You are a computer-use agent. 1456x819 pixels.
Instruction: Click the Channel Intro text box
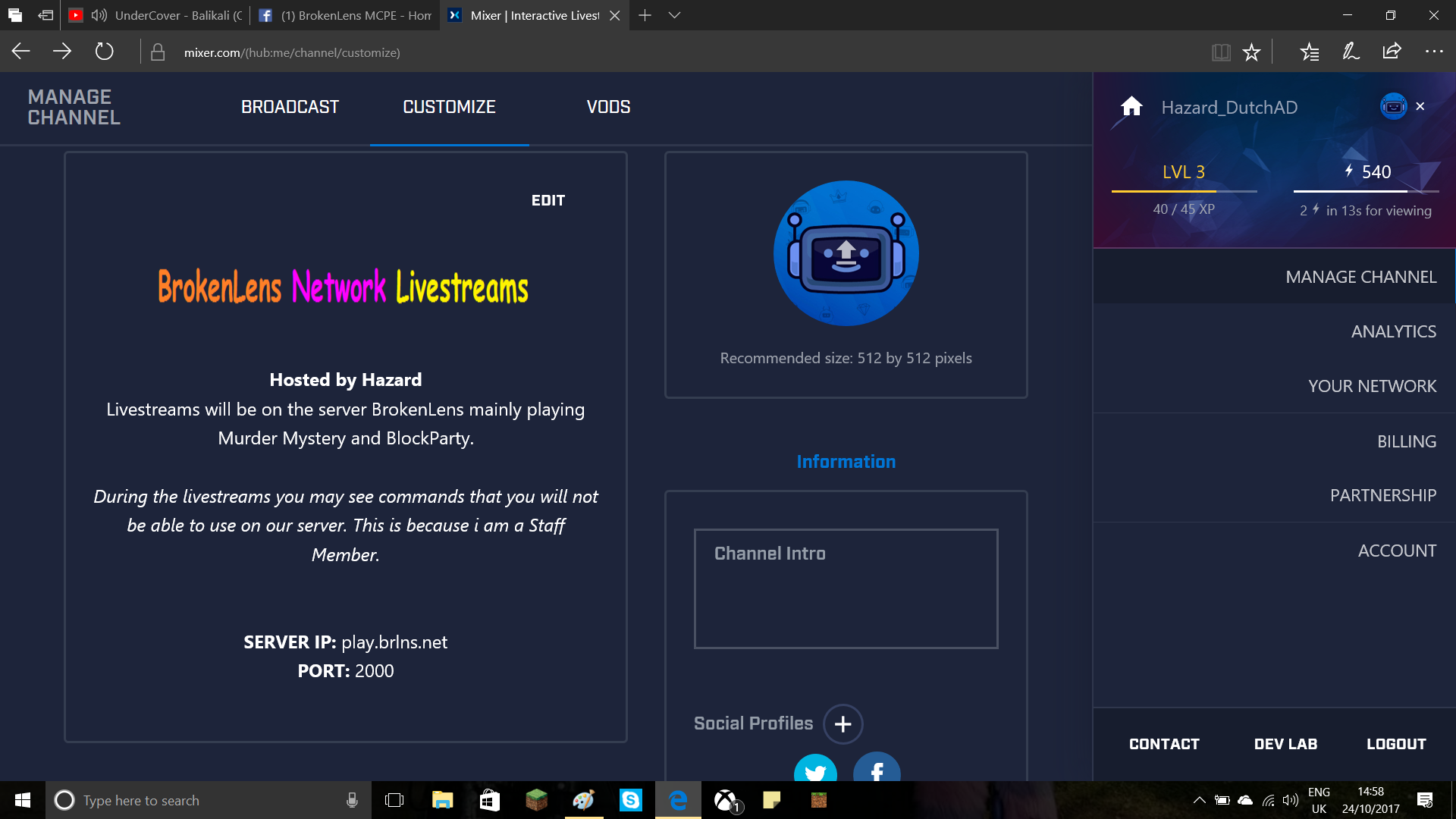pyautogui.click(x=846, y=588)
